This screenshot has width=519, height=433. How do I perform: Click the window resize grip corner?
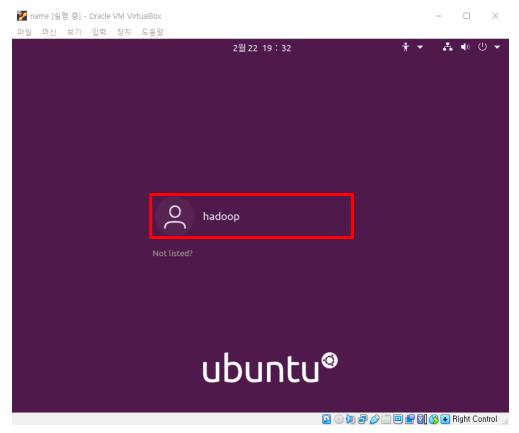(505, 422)
